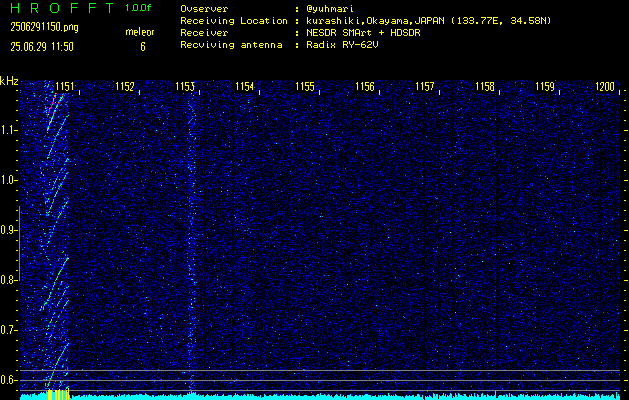Click the 0.7 kHz axis label

(x=9, y=330)
